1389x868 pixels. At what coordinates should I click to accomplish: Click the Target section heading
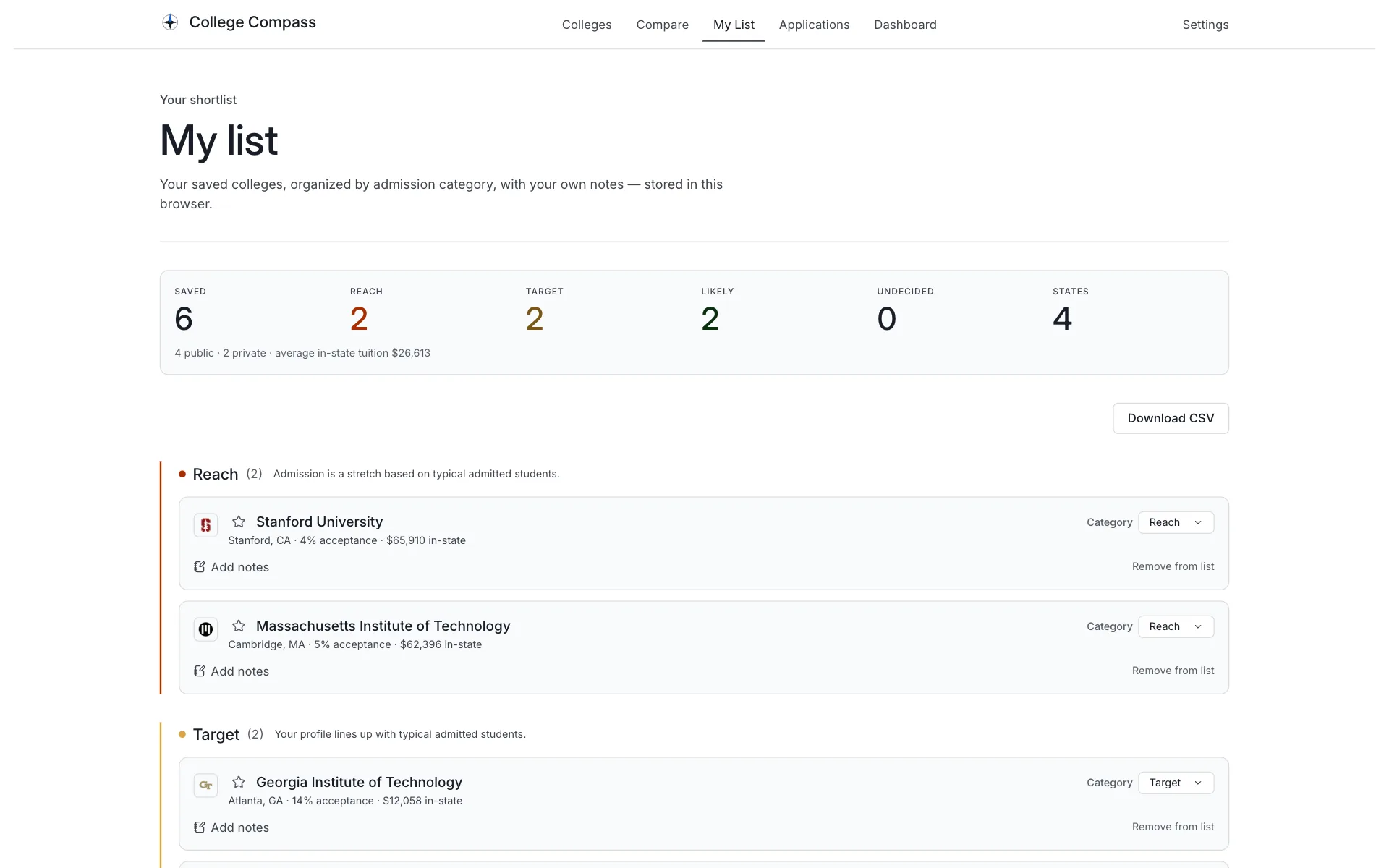(x=216, y=734)
